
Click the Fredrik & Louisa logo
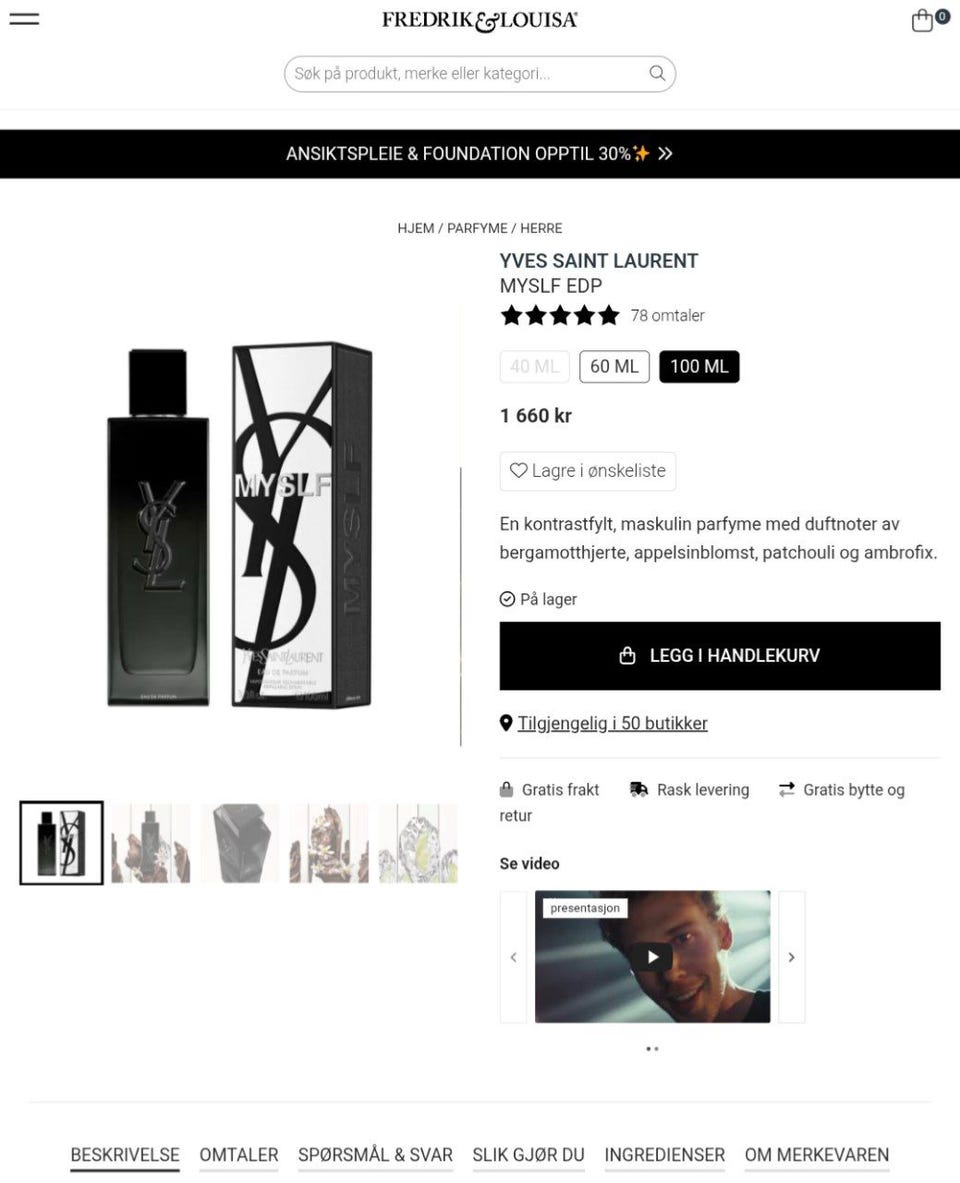480,20
